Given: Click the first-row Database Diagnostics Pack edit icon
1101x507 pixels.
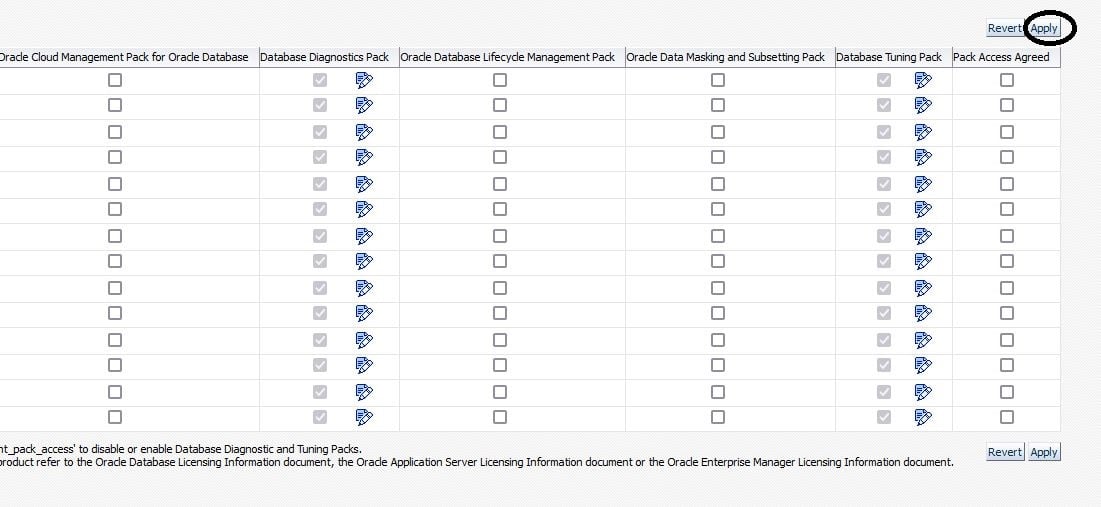Looking at the screenshot, I should coord(364,80).
